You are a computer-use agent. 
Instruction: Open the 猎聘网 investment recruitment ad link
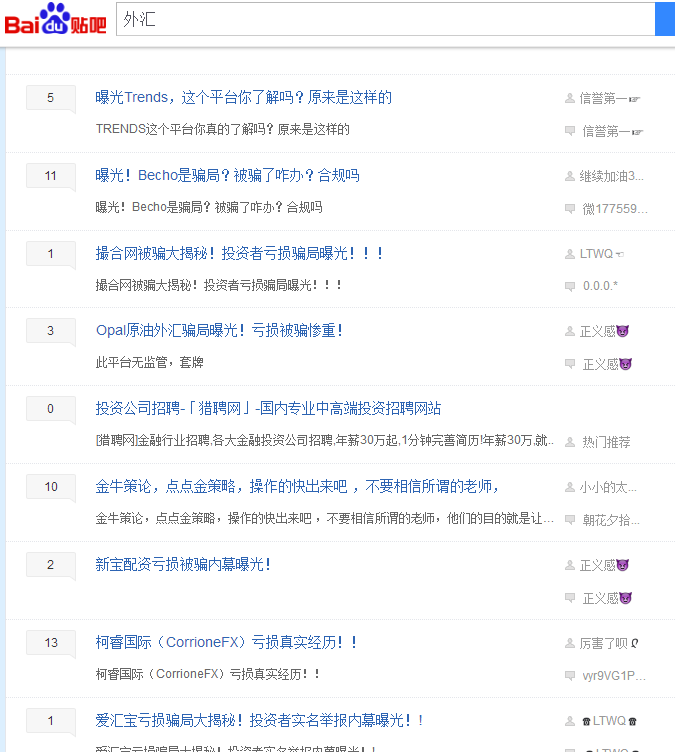point(268,409)
